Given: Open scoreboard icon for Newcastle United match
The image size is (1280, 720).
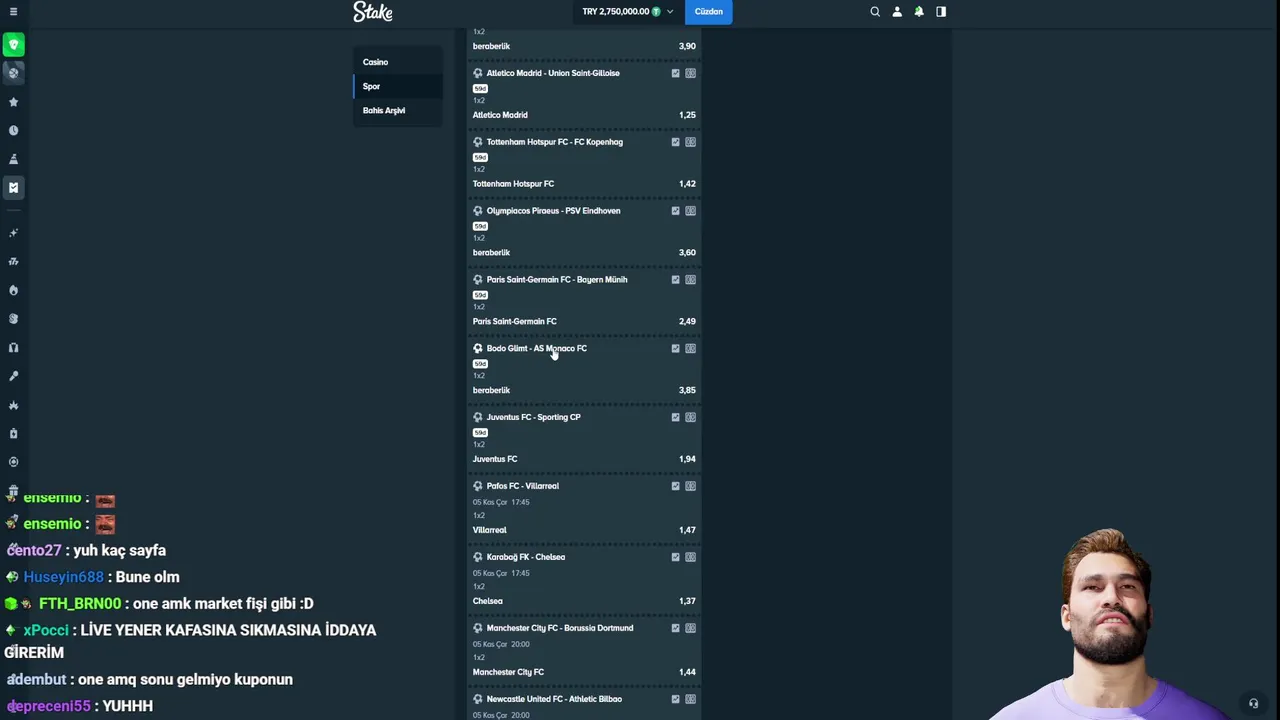Looking at the screenshot, I should click(690, 699).
